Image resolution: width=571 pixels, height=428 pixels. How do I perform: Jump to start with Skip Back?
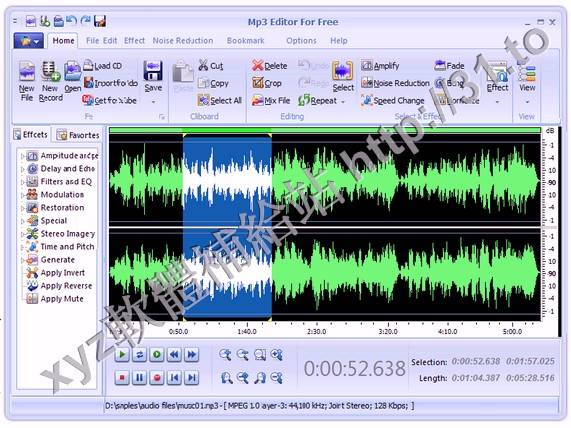[174, 378]
